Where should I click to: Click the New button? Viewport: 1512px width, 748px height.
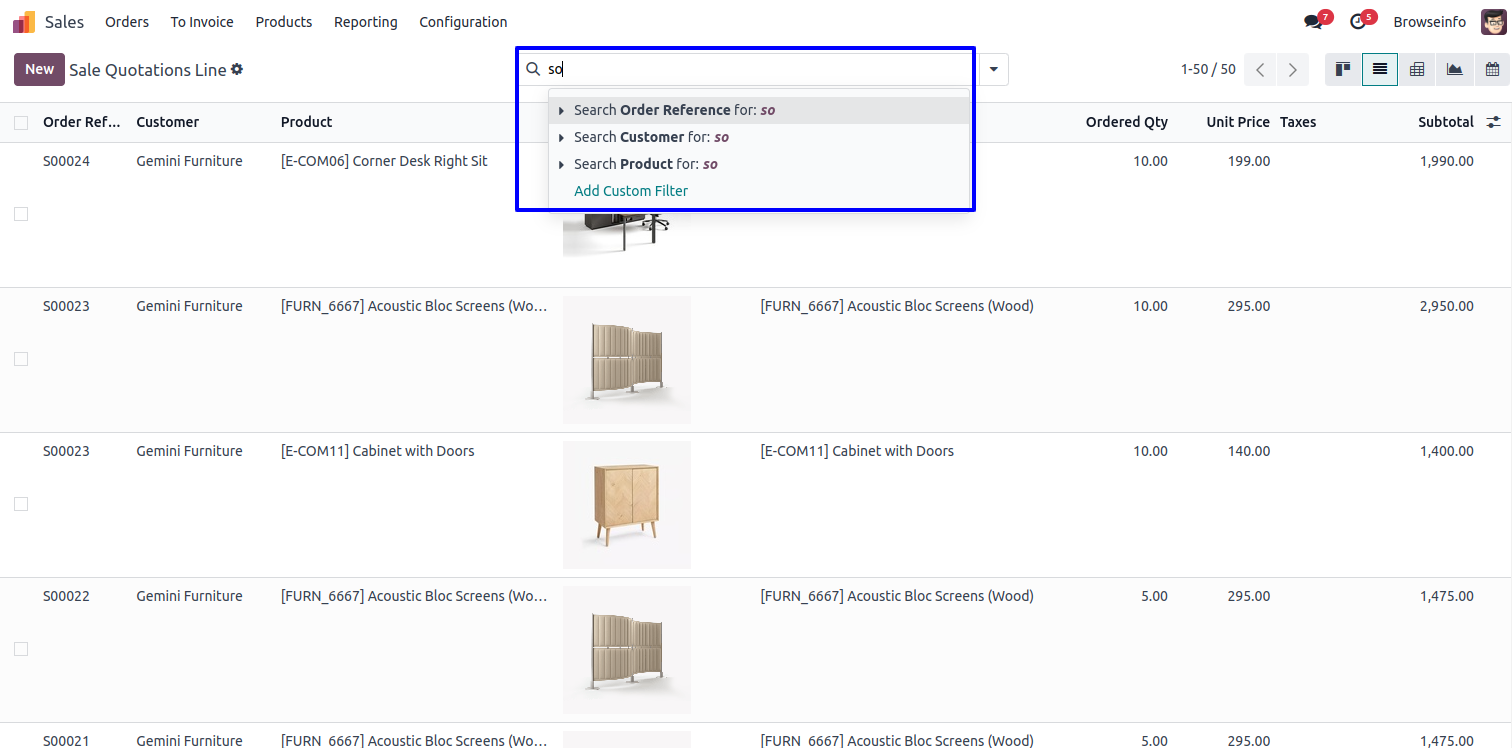(39, 69)
